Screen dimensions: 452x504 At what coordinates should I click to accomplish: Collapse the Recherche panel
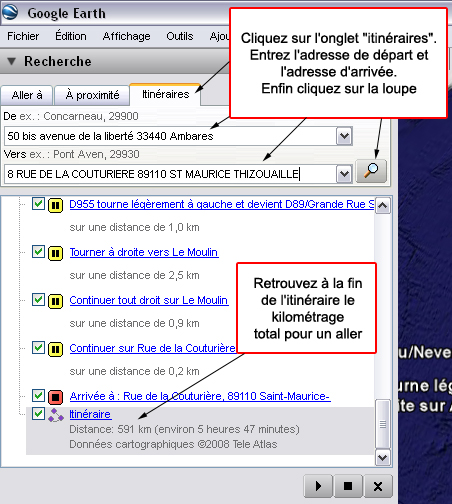pos(12,61)
